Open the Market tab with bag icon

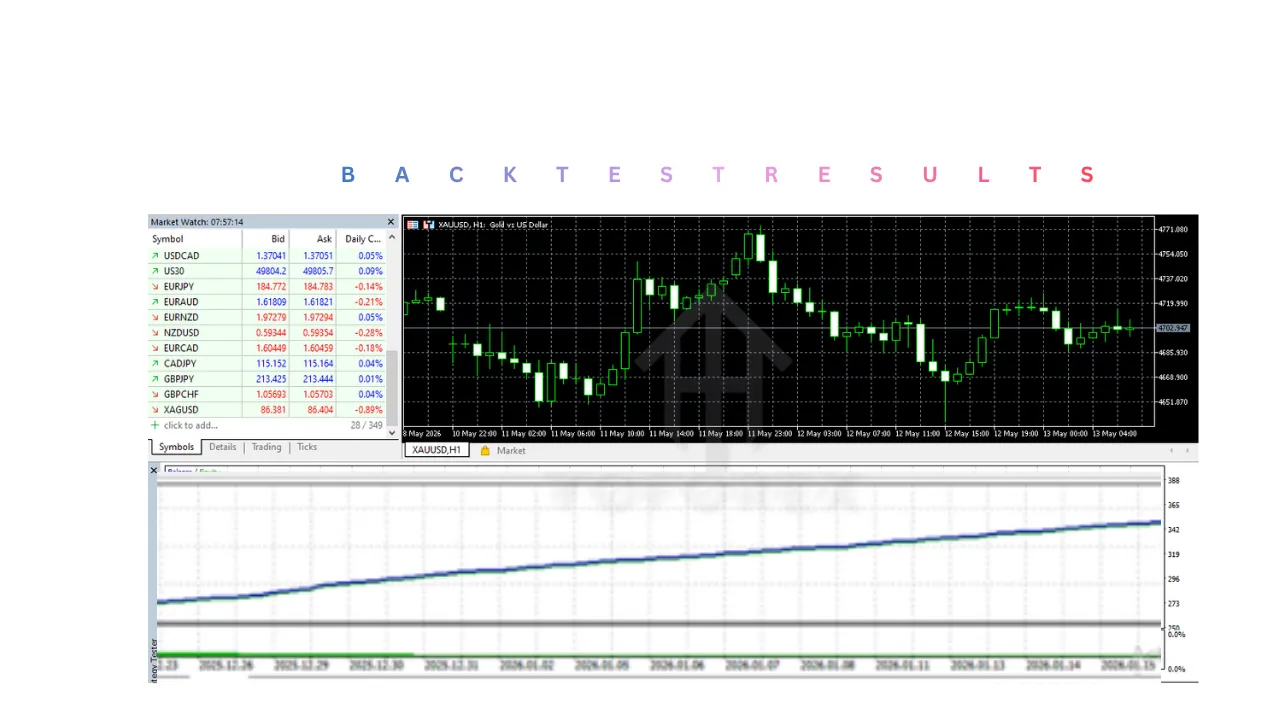pyautogui.click(x=503, y=451)
